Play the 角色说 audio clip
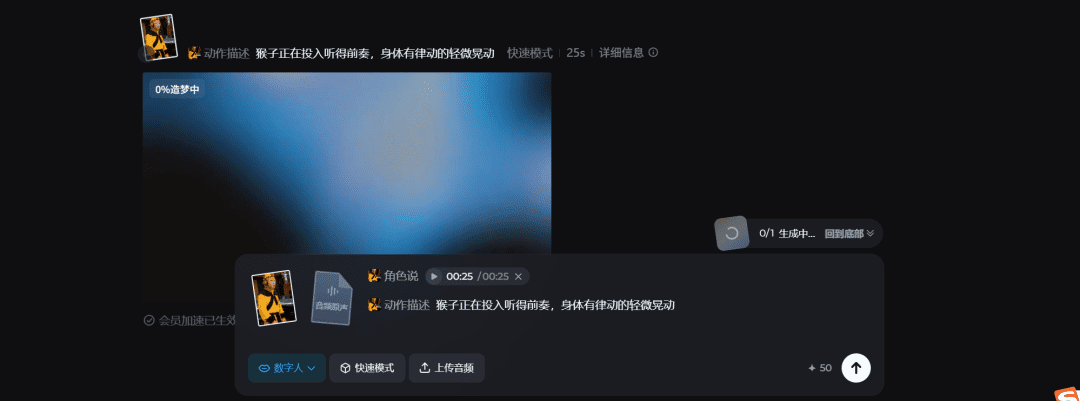 coord(434,276)
